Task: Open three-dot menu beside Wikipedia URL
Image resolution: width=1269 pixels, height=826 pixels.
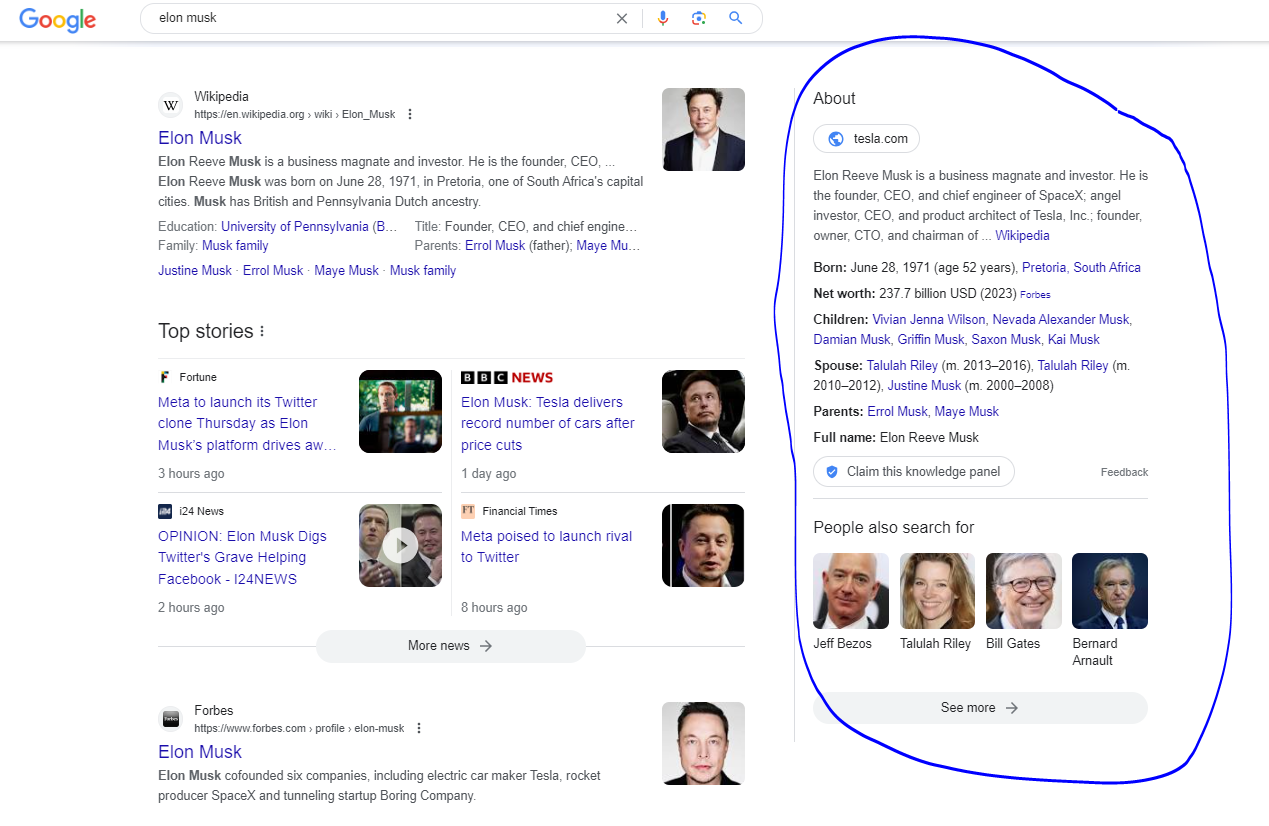Action: [x=409, y=114]
